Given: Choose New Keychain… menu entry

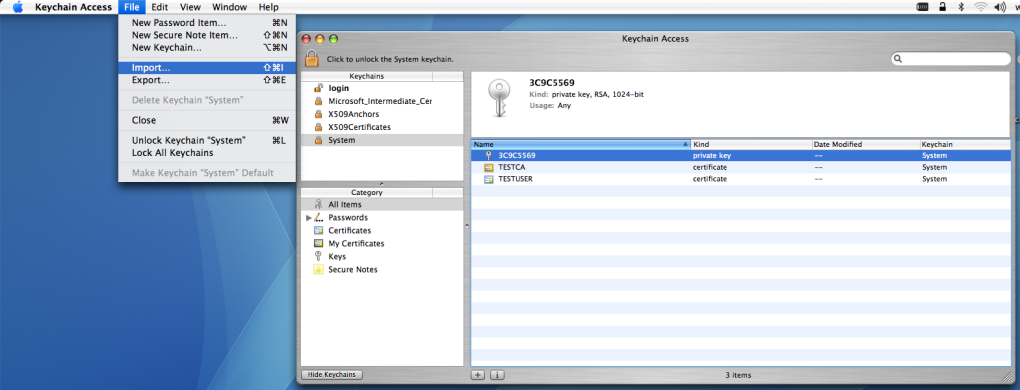Looking at the screenshot, I should tap(207, 47).
